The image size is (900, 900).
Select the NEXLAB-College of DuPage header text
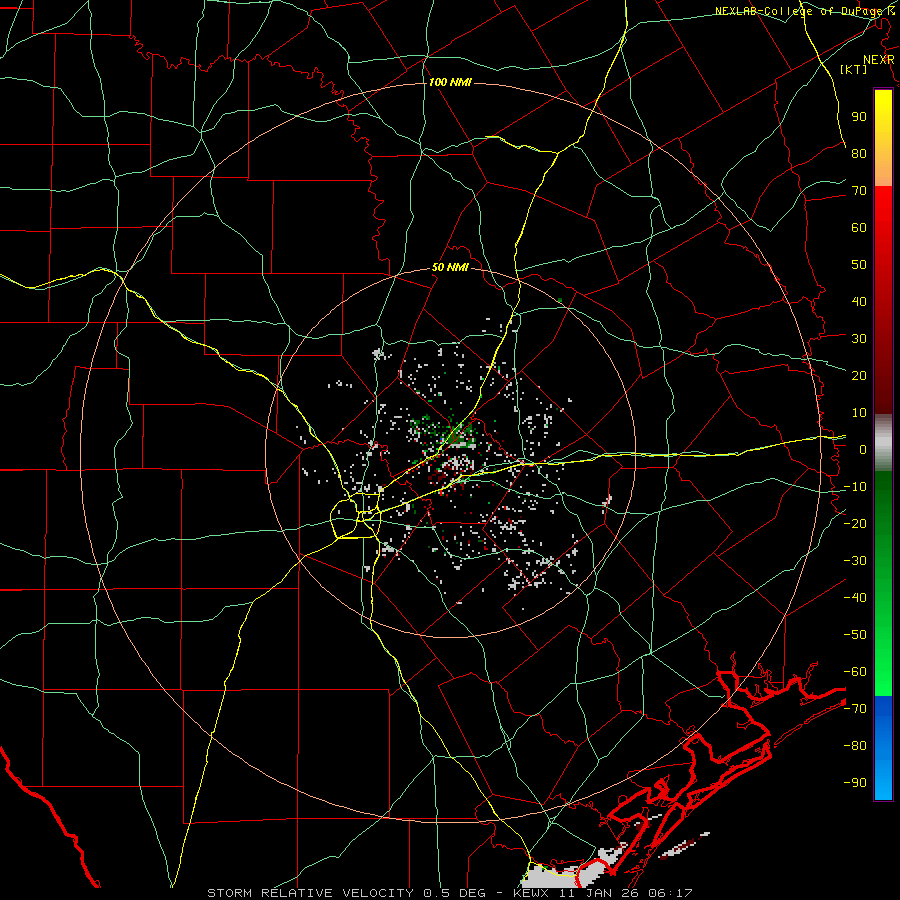click(800, 11)
